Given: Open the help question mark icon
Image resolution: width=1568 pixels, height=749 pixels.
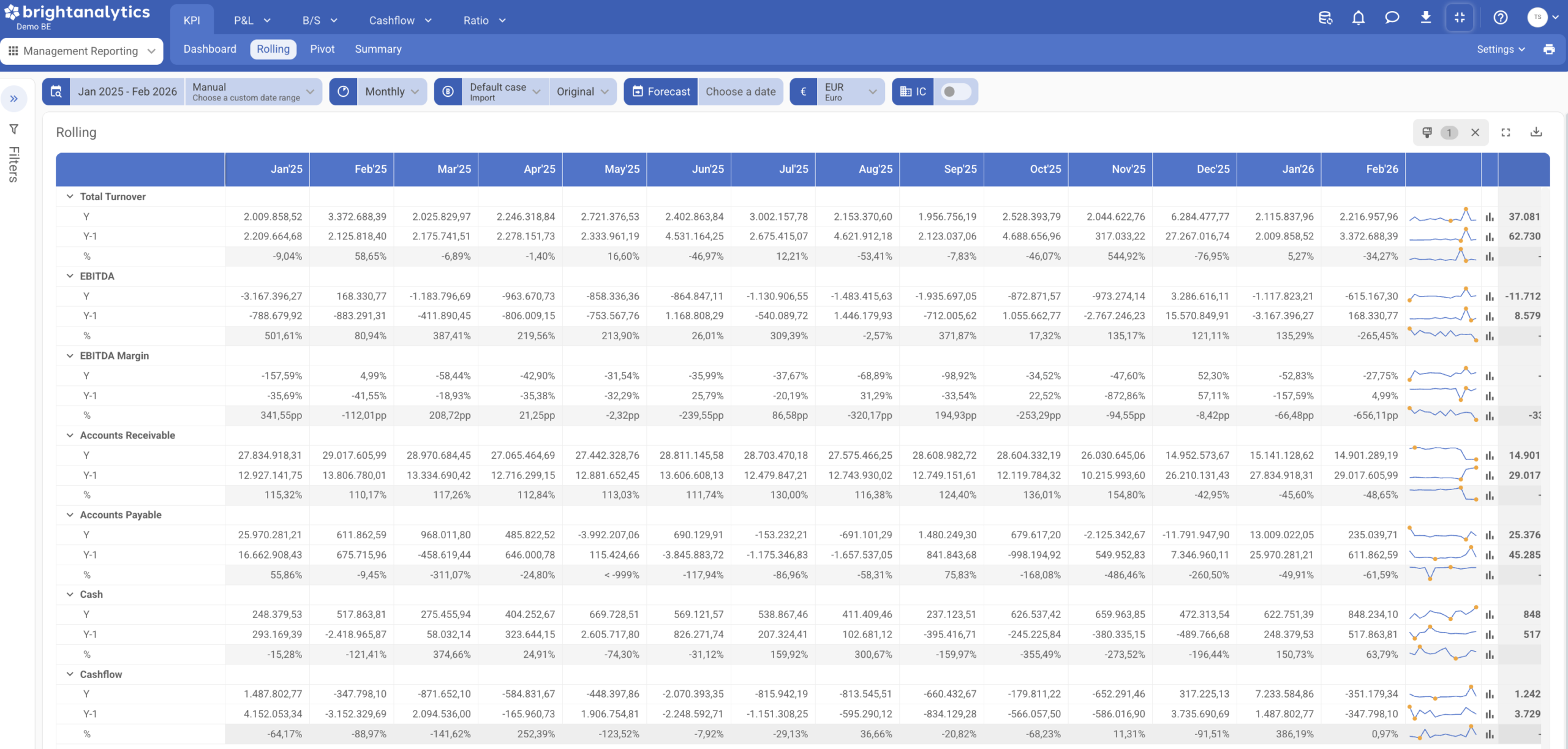Looking at the screenshot, I should pos(1500,18).
